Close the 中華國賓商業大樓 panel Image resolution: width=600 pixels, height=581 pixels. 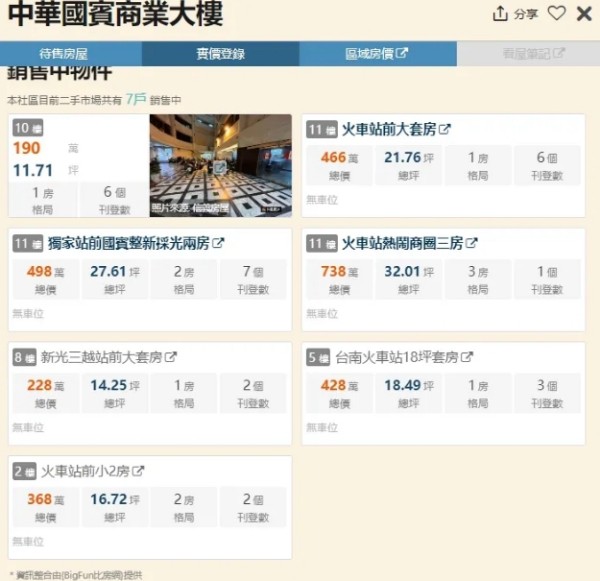tap(584, 14)
